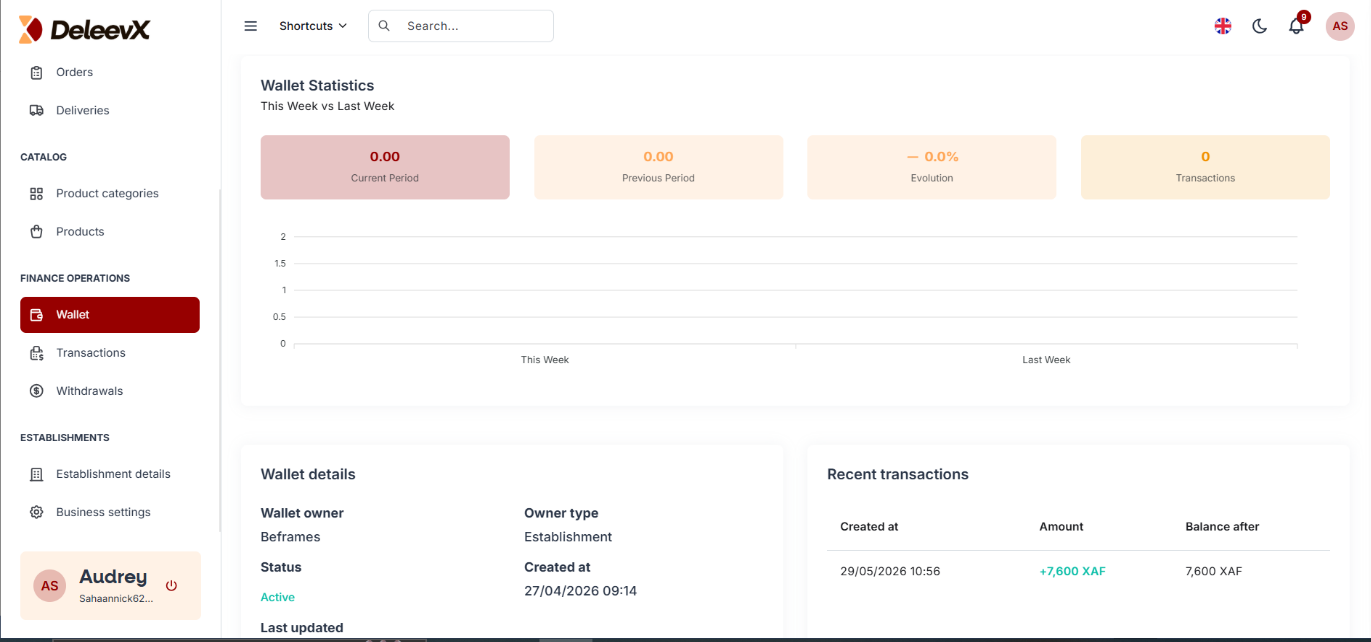Image resolution: width=1371 pixels, height=642 pixels.
Task: Select the Current Period stat card
Action: (x=385, y=167)
